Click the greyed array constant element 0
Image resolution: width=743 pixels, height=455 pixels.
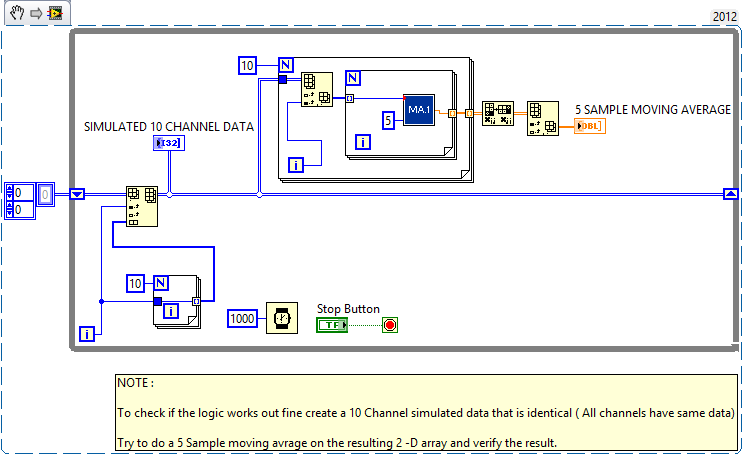[x=45, y=194]
